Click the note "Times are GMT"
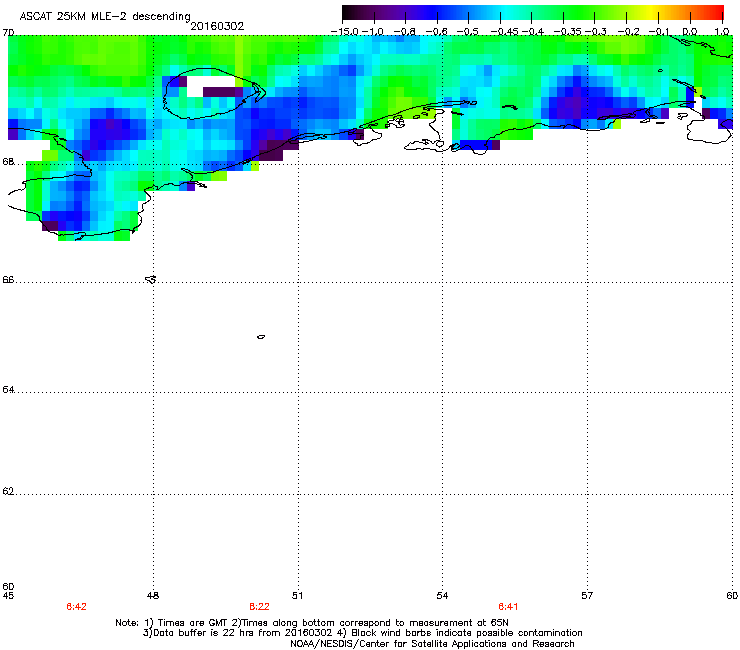740x650 pixels. click(191, 623)
